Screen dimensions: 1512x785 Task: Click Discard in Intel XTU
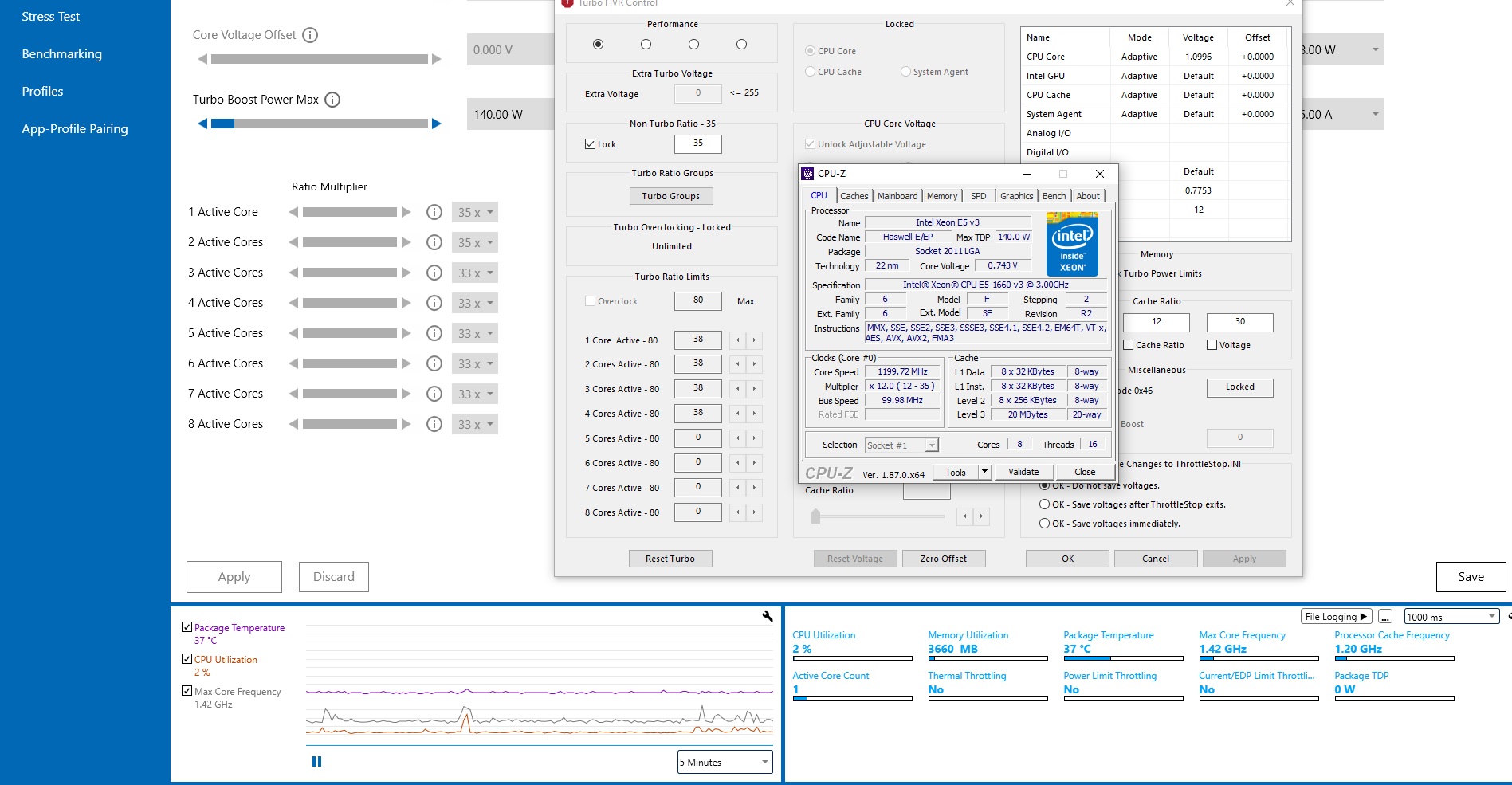point(334,577)
